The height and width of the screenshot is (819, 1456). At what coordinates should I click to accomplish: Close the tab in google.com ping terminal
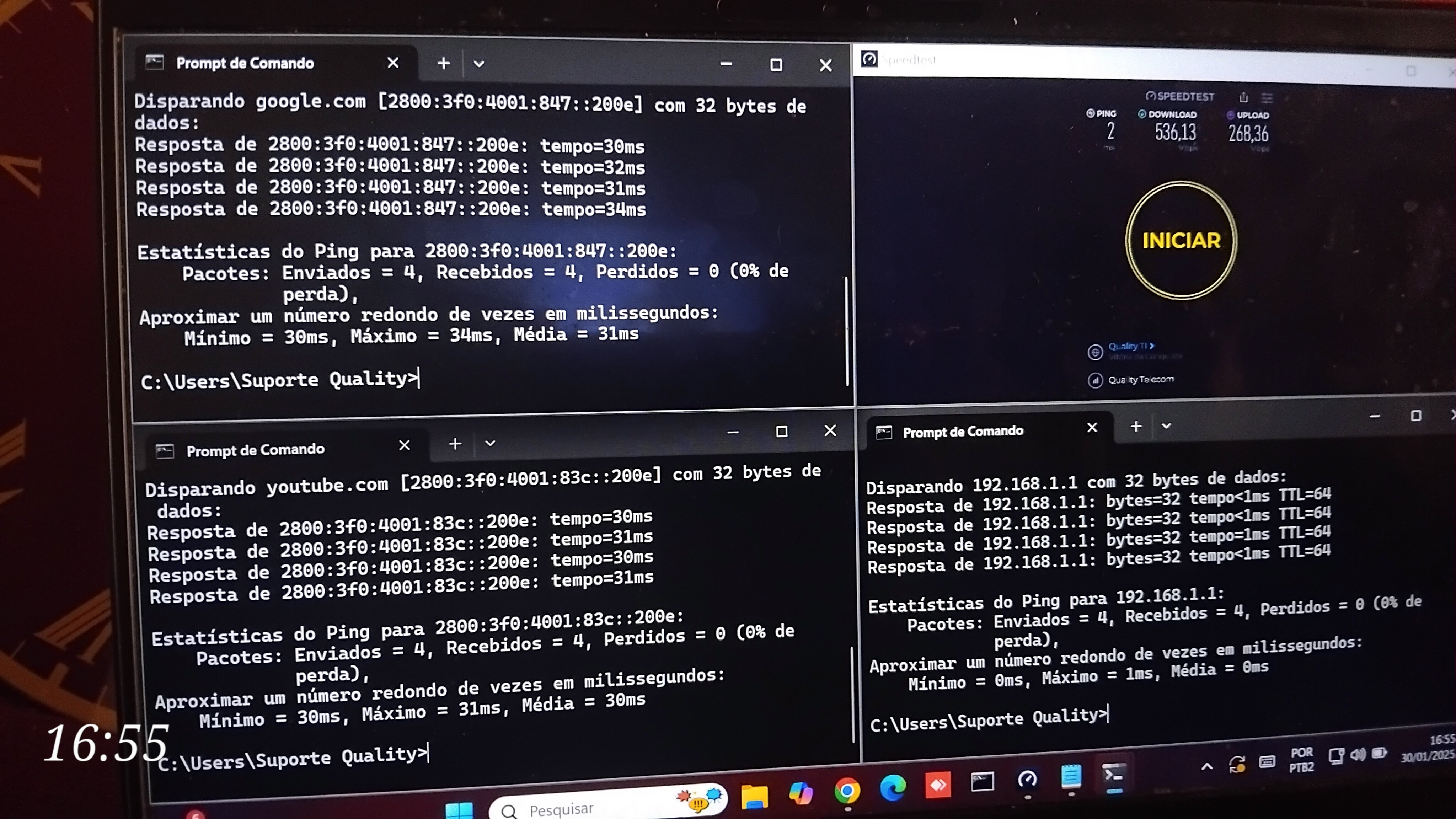[393, 63]
